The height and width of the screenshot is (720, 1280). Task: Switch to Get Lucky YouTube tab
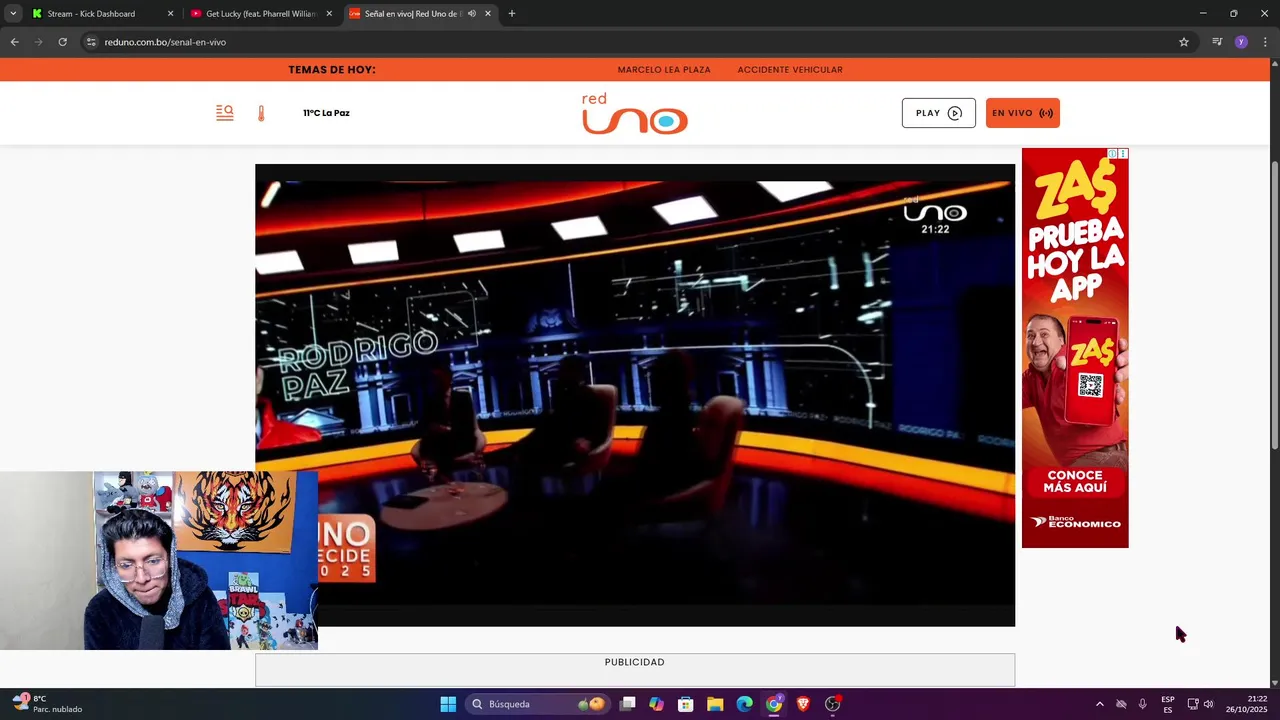tap(260, 14)
